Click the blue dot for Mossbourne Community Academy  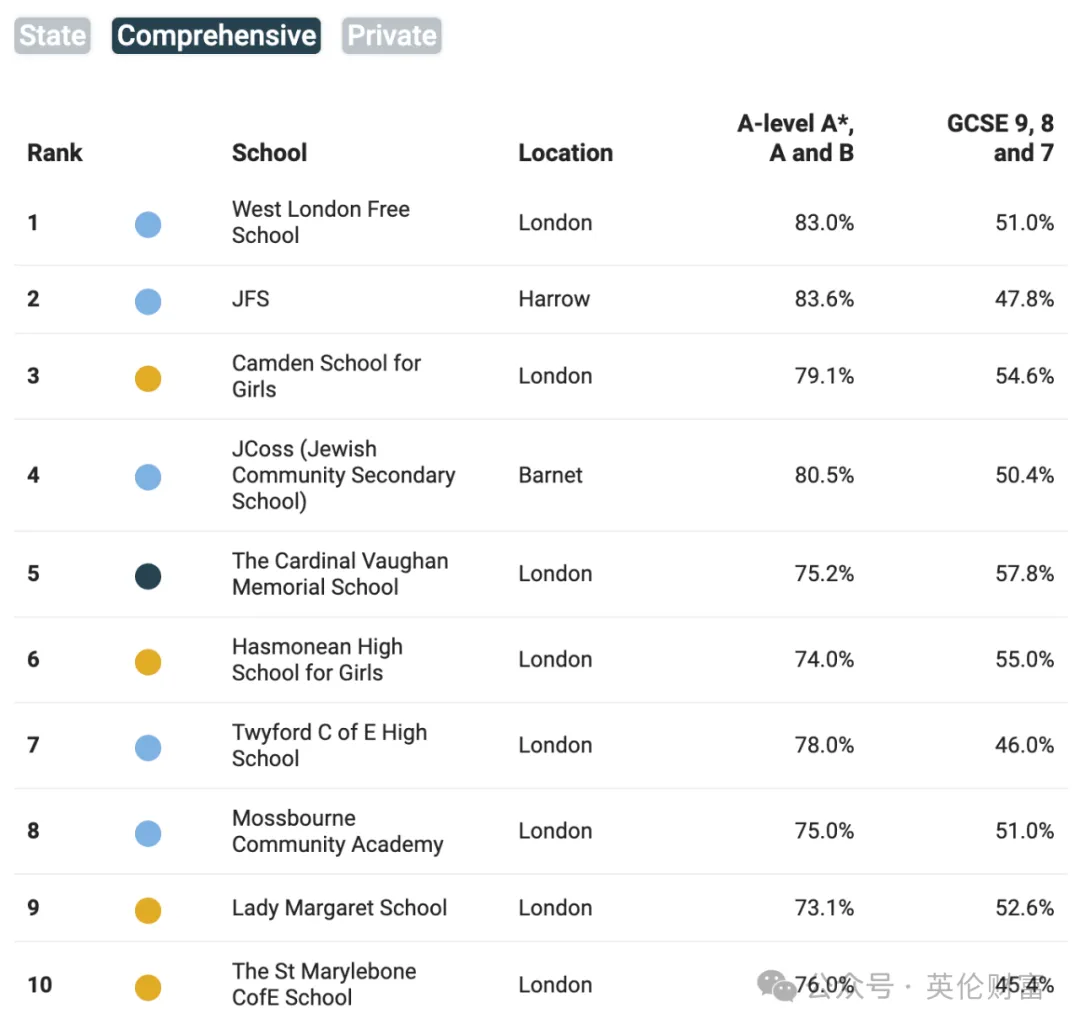(148, 833)
